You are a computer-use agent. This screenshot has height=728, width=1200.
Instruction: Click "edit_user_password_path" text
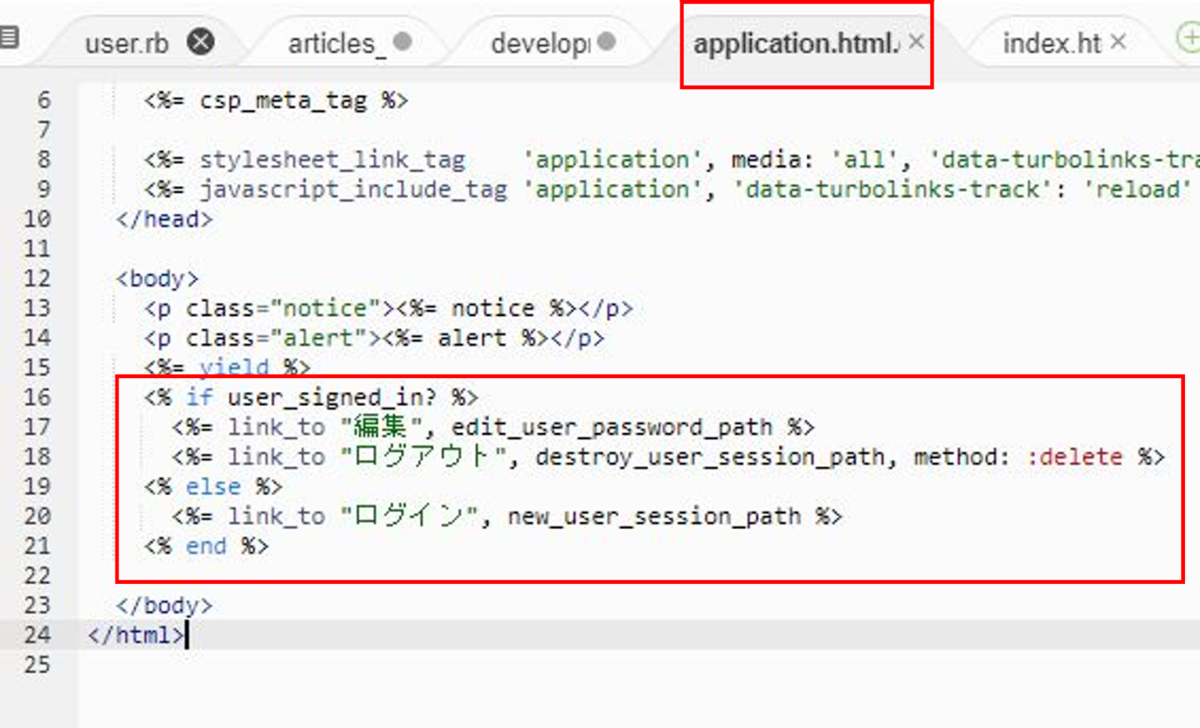(x=612, y=427)
